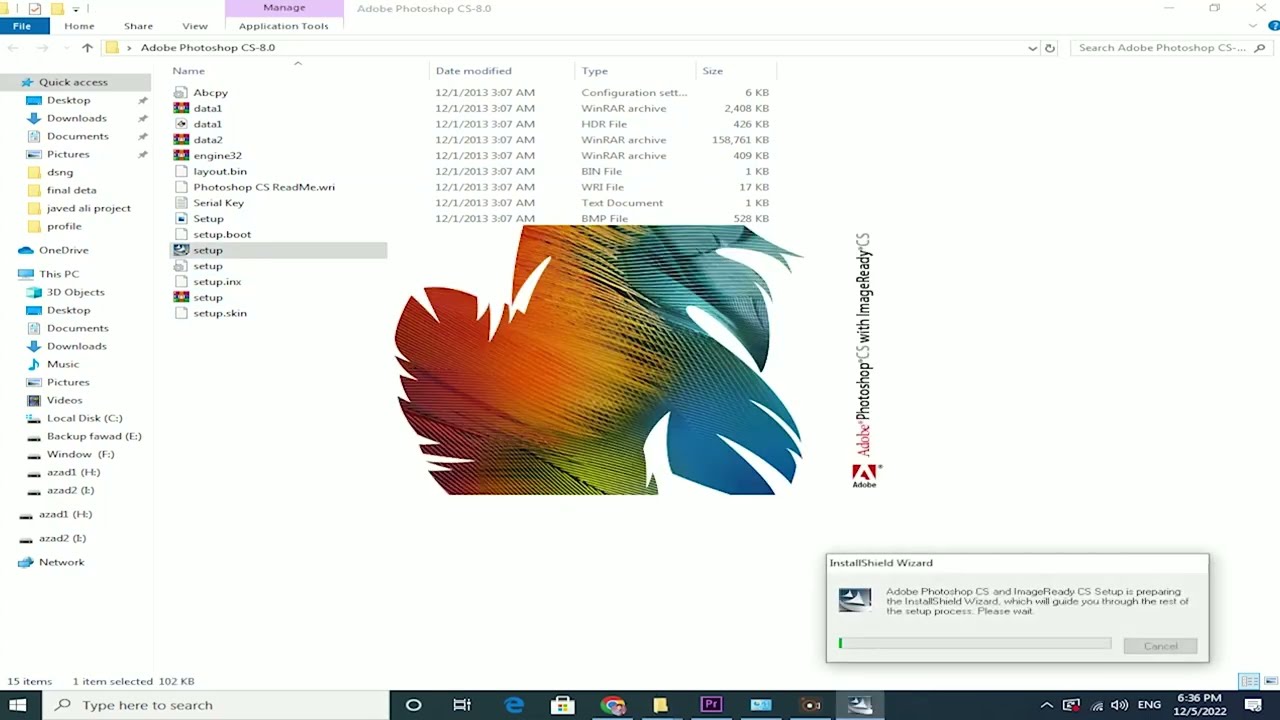
Task: Open the volume control icon
Action: click(1119, 705)
